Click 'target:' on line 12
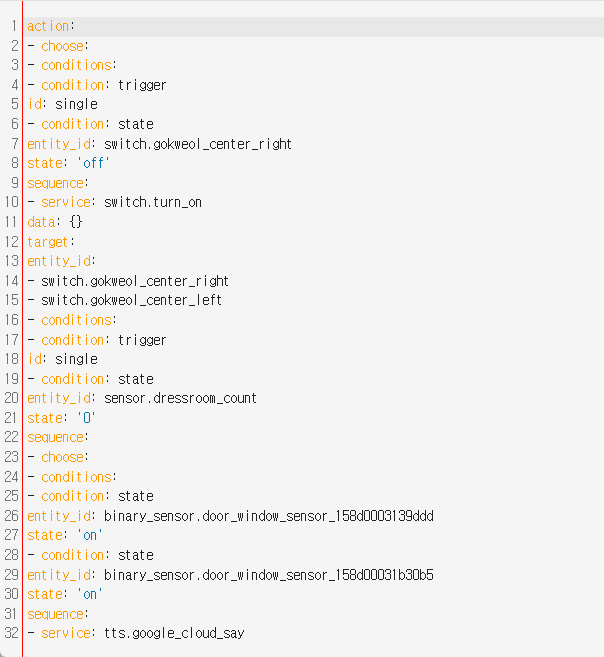604x657 pixels. click(51, 242)
